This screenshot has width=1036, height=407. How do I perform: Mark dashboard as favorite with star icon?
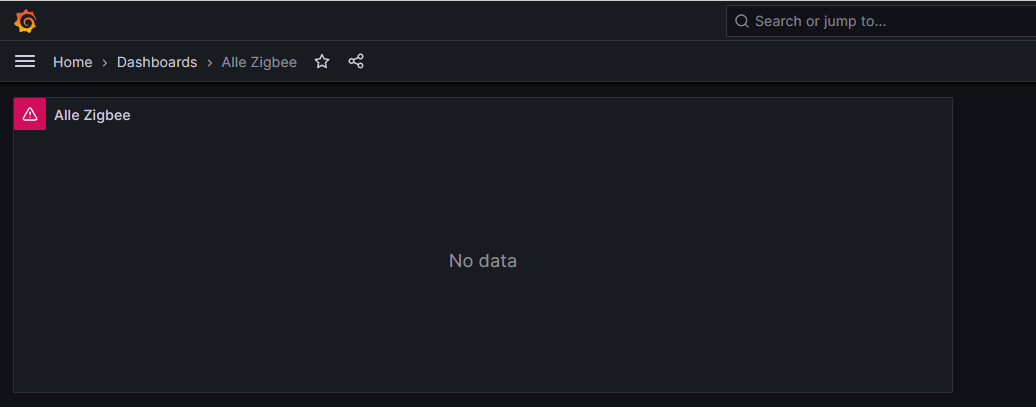(x=322, y=62)
